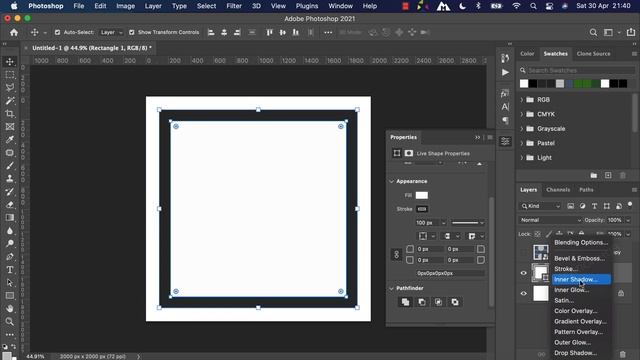Select the Brush tool
This screenshot has height=360, width=640.
click(10, 166)
